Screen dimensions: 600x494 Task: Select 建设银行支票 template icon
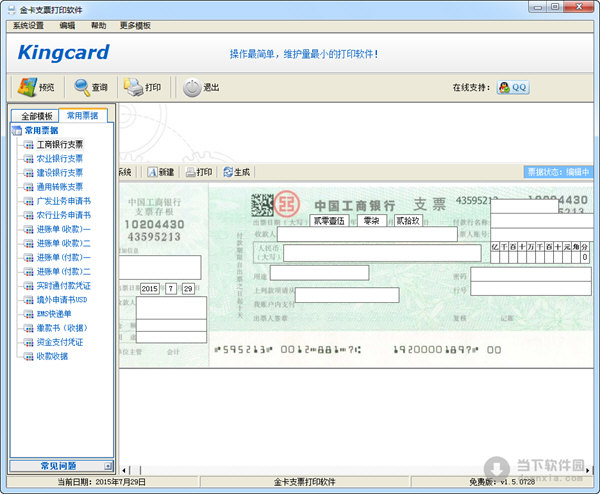pos(28,173)
